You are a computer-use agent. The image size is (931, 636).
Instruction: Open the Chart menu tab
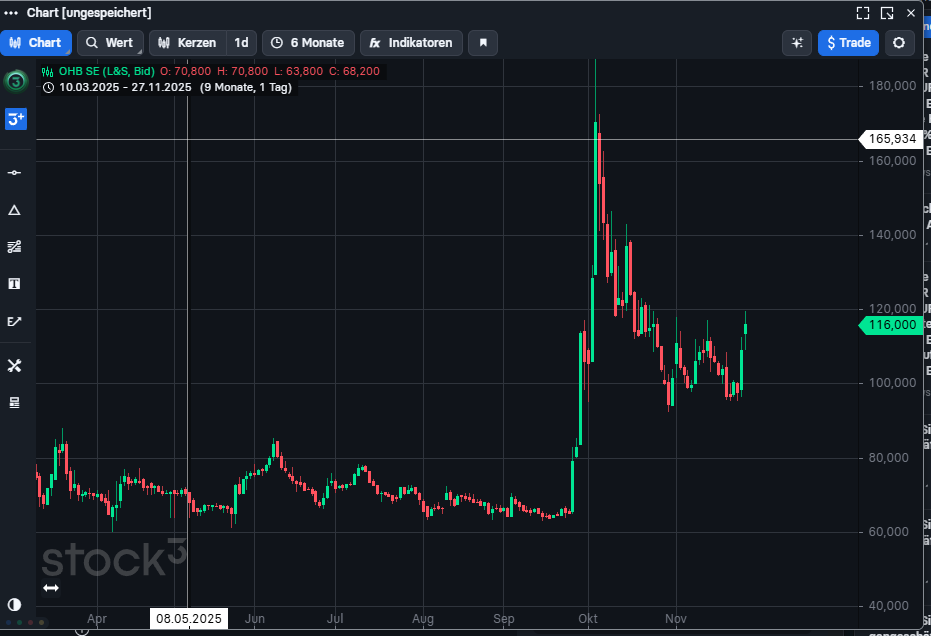(36, 43)
